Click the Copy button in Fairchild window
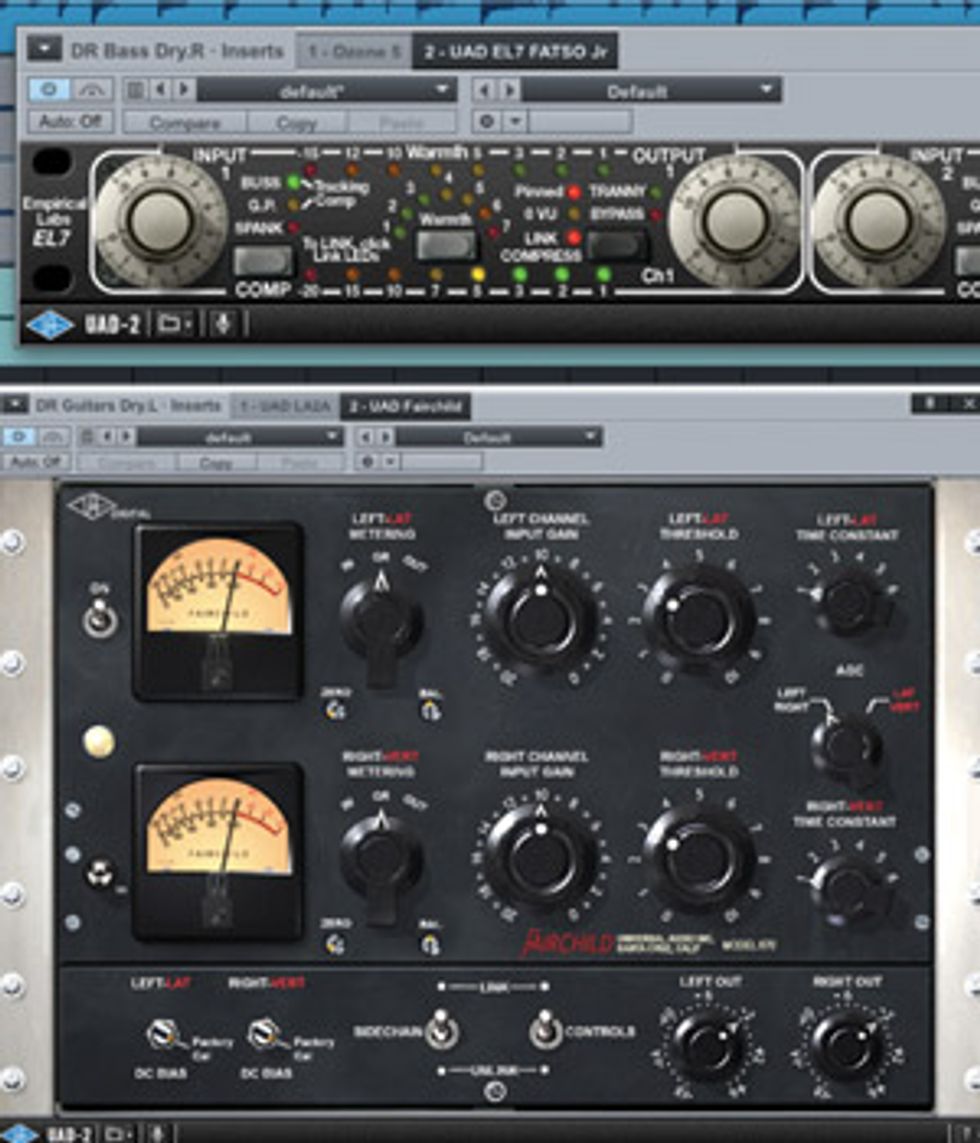This screenshot has height=1143, width=980. tap(216, 463)
